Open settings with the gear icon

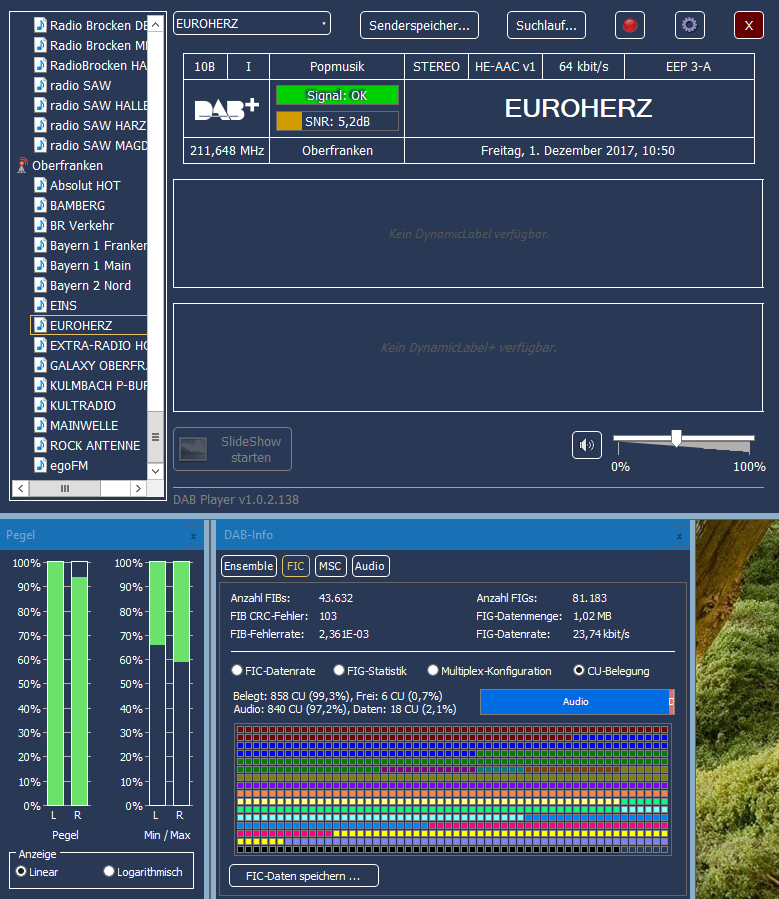[689, 25]
